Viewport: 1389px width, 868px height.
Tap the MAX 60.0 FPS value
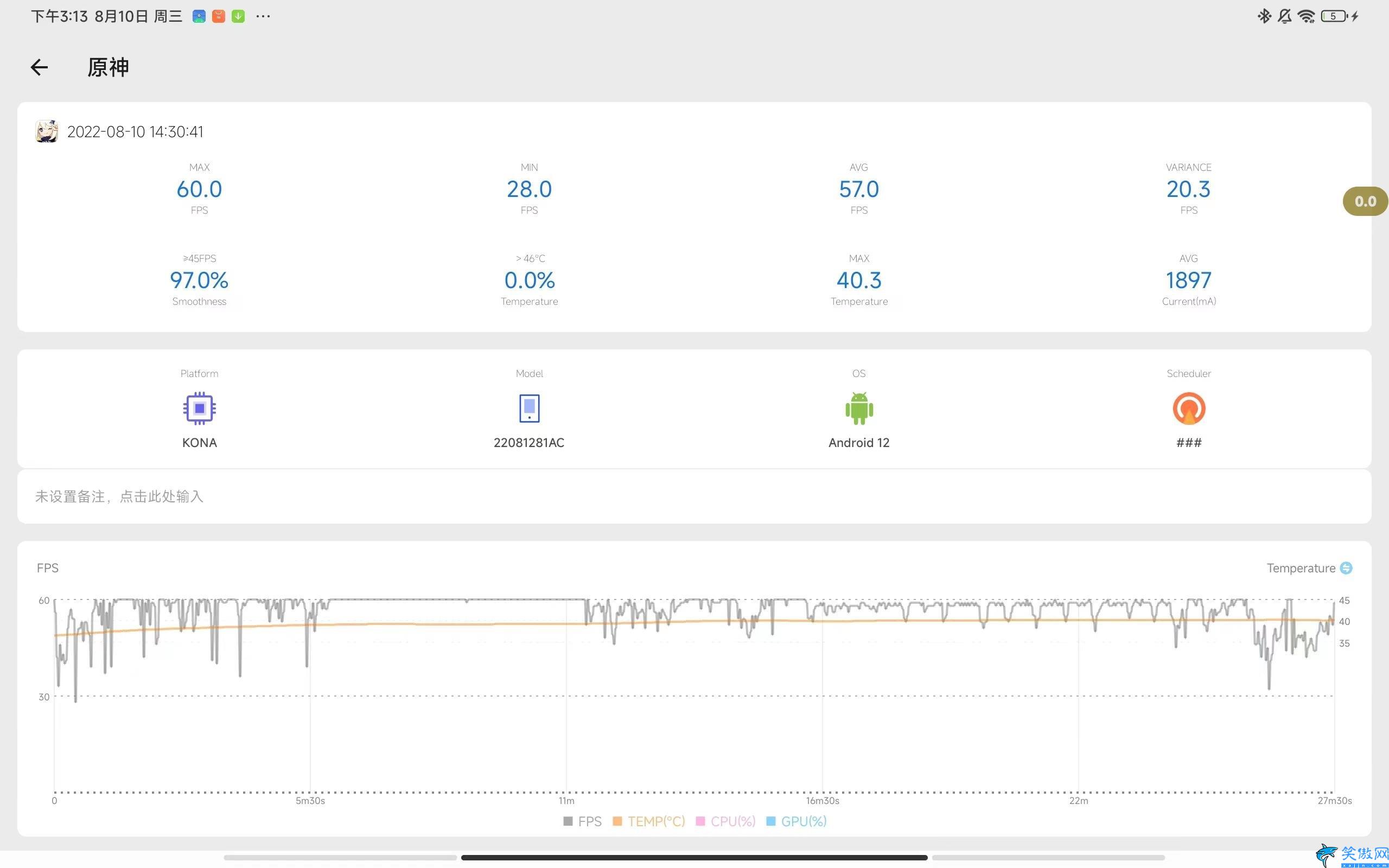coord(199,189)
